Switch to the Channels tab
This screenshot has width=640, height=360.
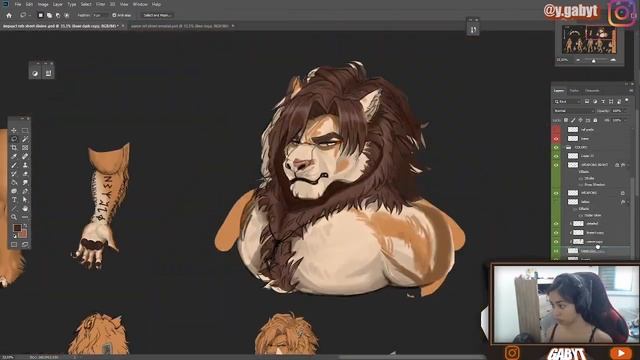click(x=592, y=91)
